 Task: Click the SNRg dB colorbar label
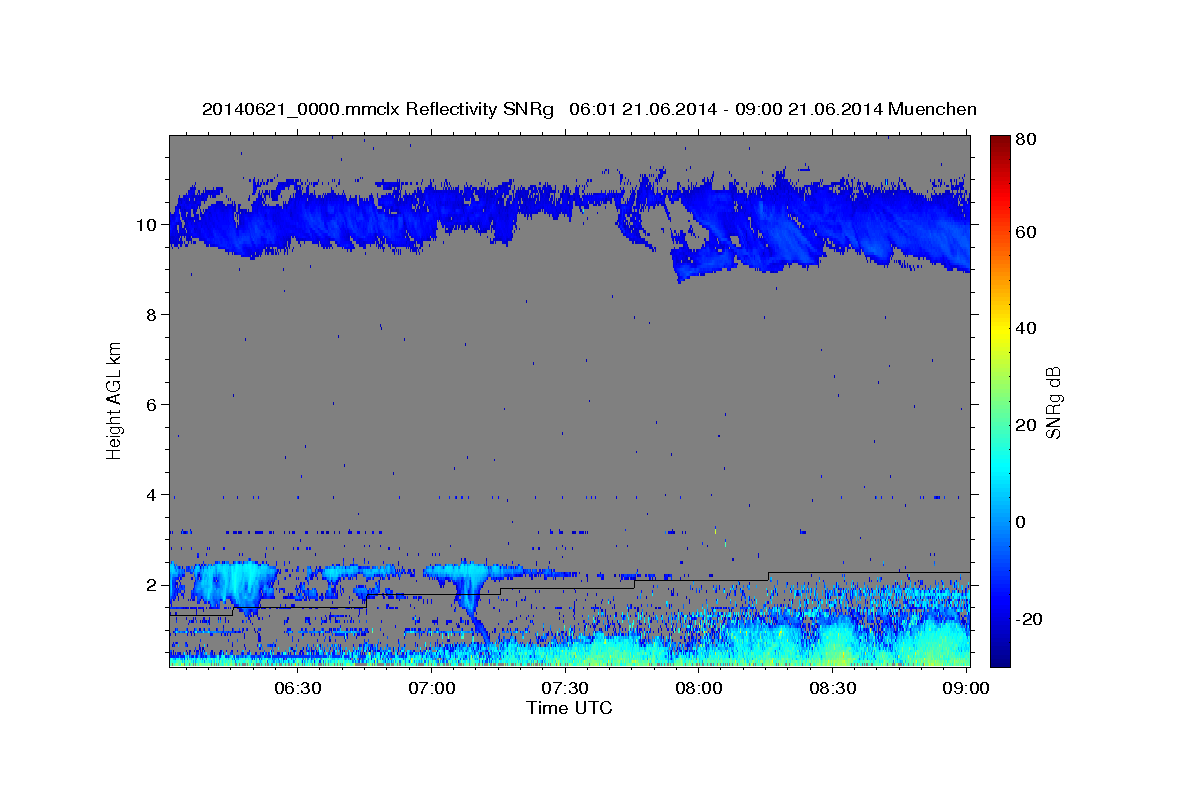click(x=1053, y=402)
